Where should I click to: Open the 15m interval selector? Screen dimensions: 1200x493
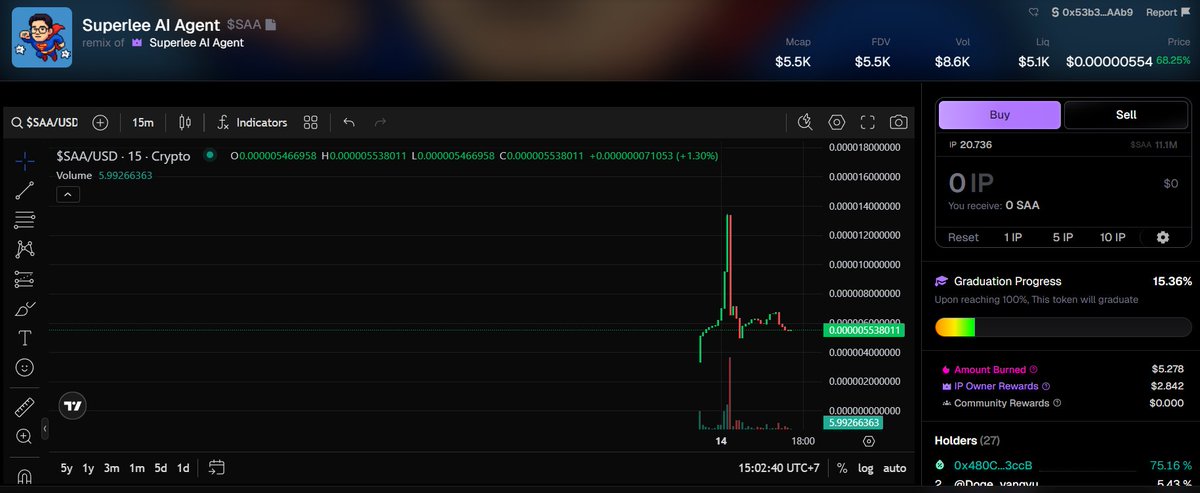pos(143,122)
